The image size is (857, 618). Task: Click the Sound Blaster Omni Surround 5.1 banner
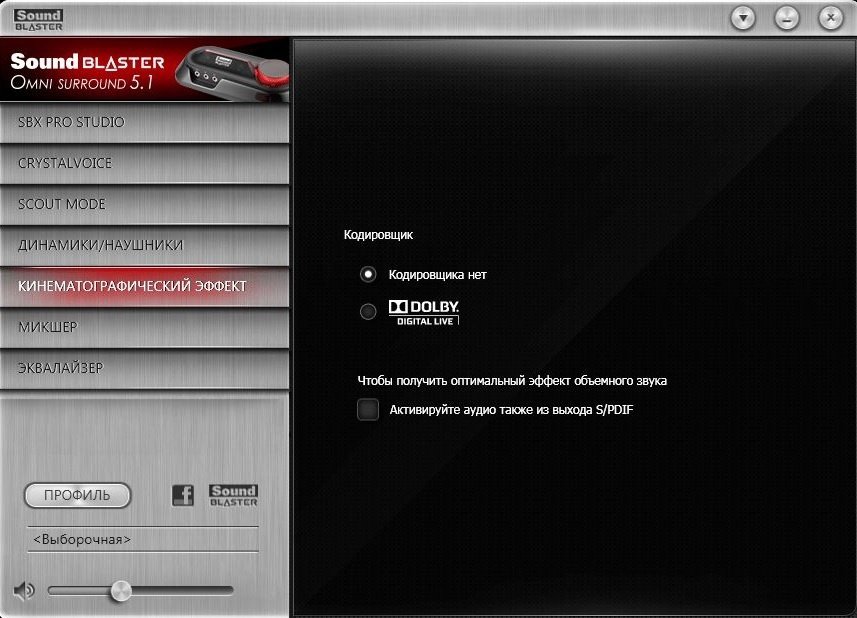[x=144, y=70]
